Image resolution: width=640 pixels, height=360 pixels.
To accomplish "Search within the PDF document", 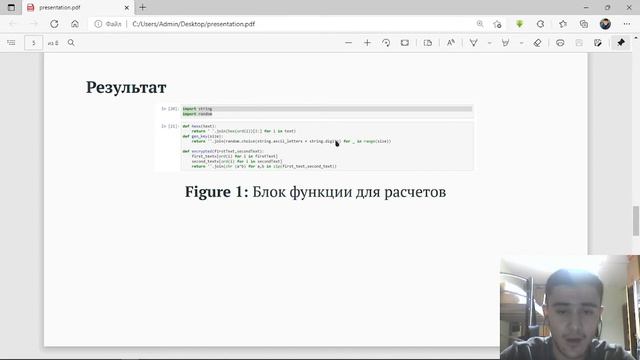I will [71, 42].
